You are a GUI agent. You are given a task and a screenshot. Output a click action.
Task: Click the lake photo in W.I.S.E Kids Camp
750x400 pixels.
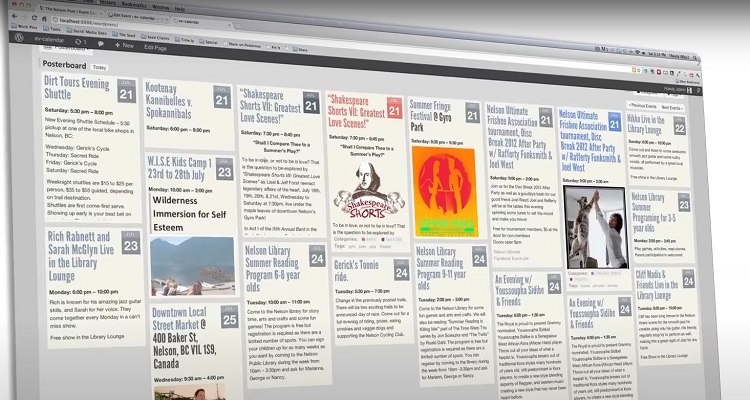192,266
